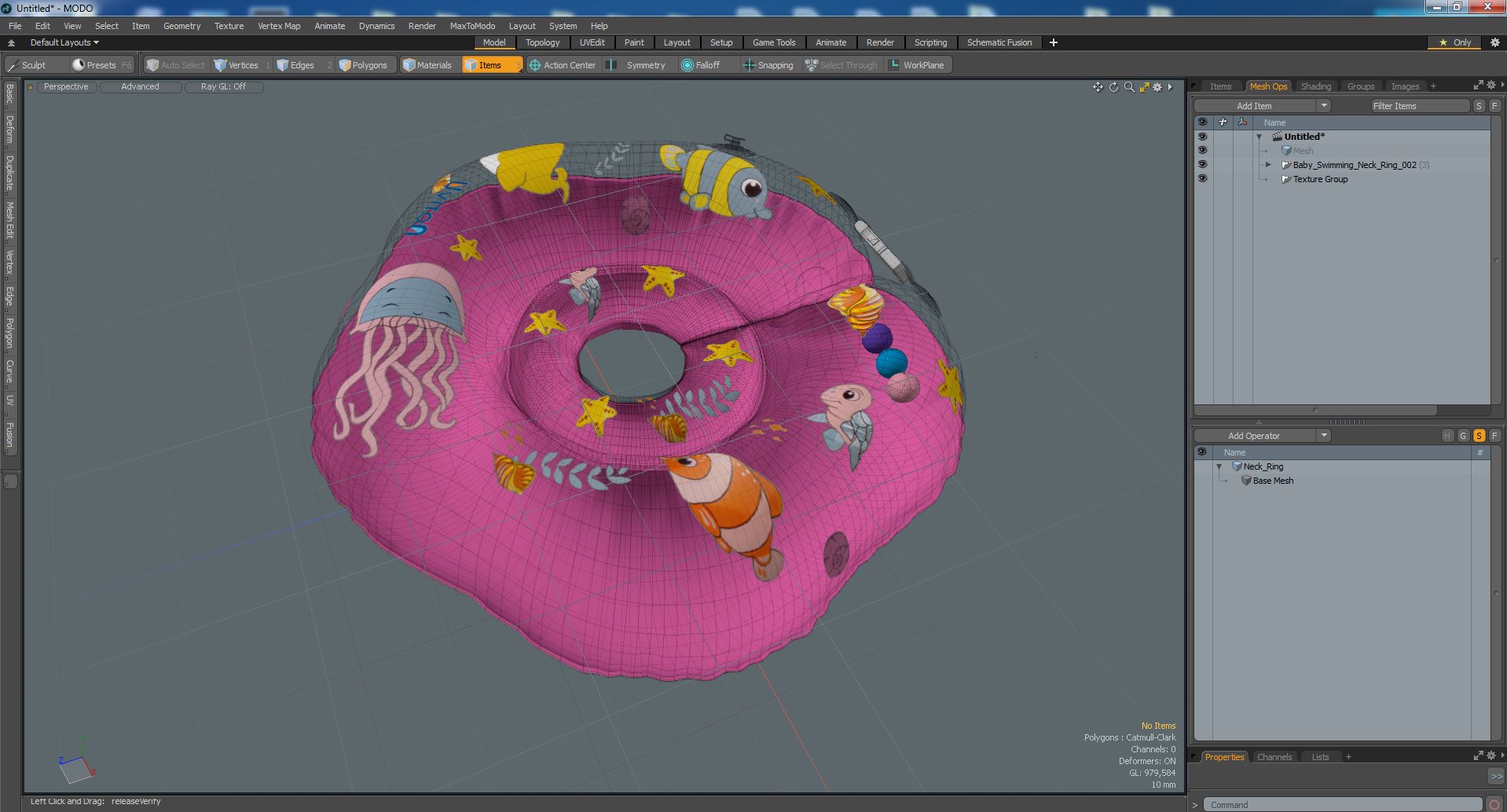Toggle visibility of Untitled scene
Screen dimensions: 1507x812
(1202, 137)
